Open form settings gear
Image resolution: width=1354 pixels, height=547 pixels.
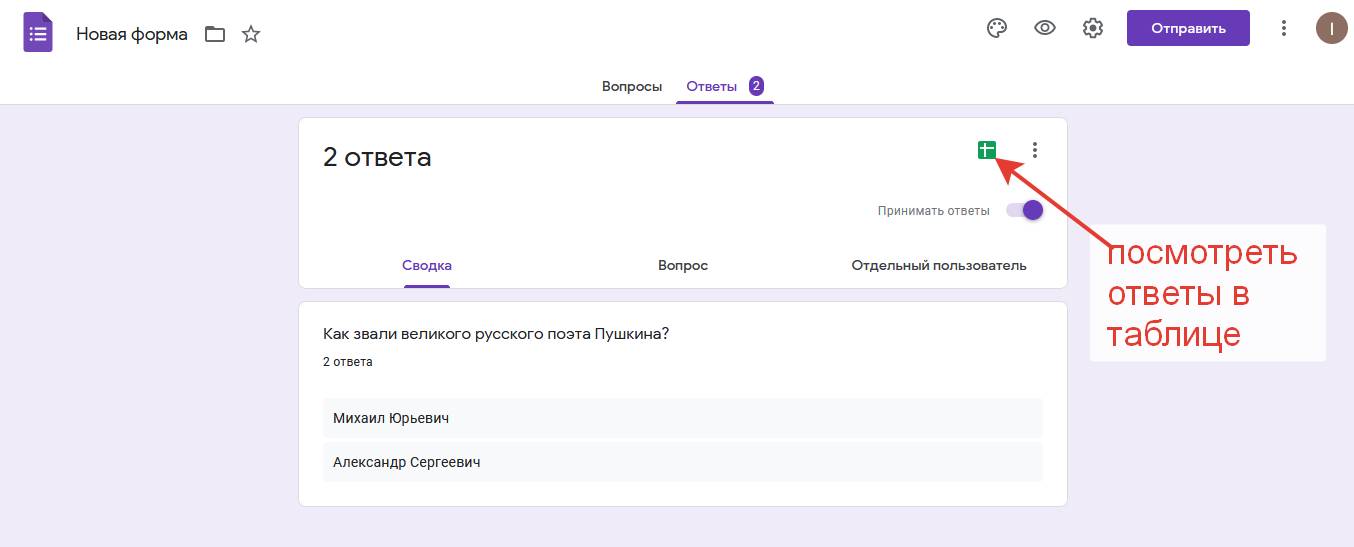pyautogui.click(x=1092, y=28)
